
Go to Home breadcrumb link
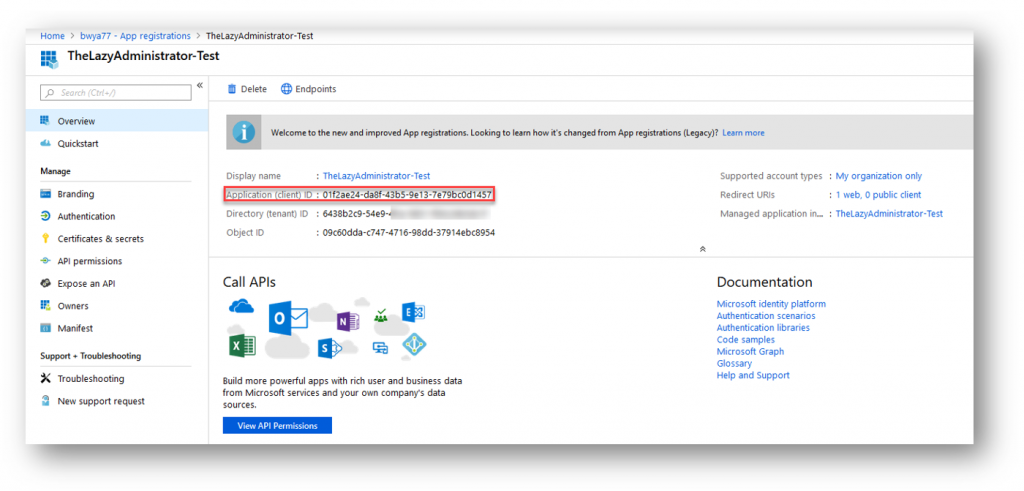pyautogui.click(x=52, y=36)
